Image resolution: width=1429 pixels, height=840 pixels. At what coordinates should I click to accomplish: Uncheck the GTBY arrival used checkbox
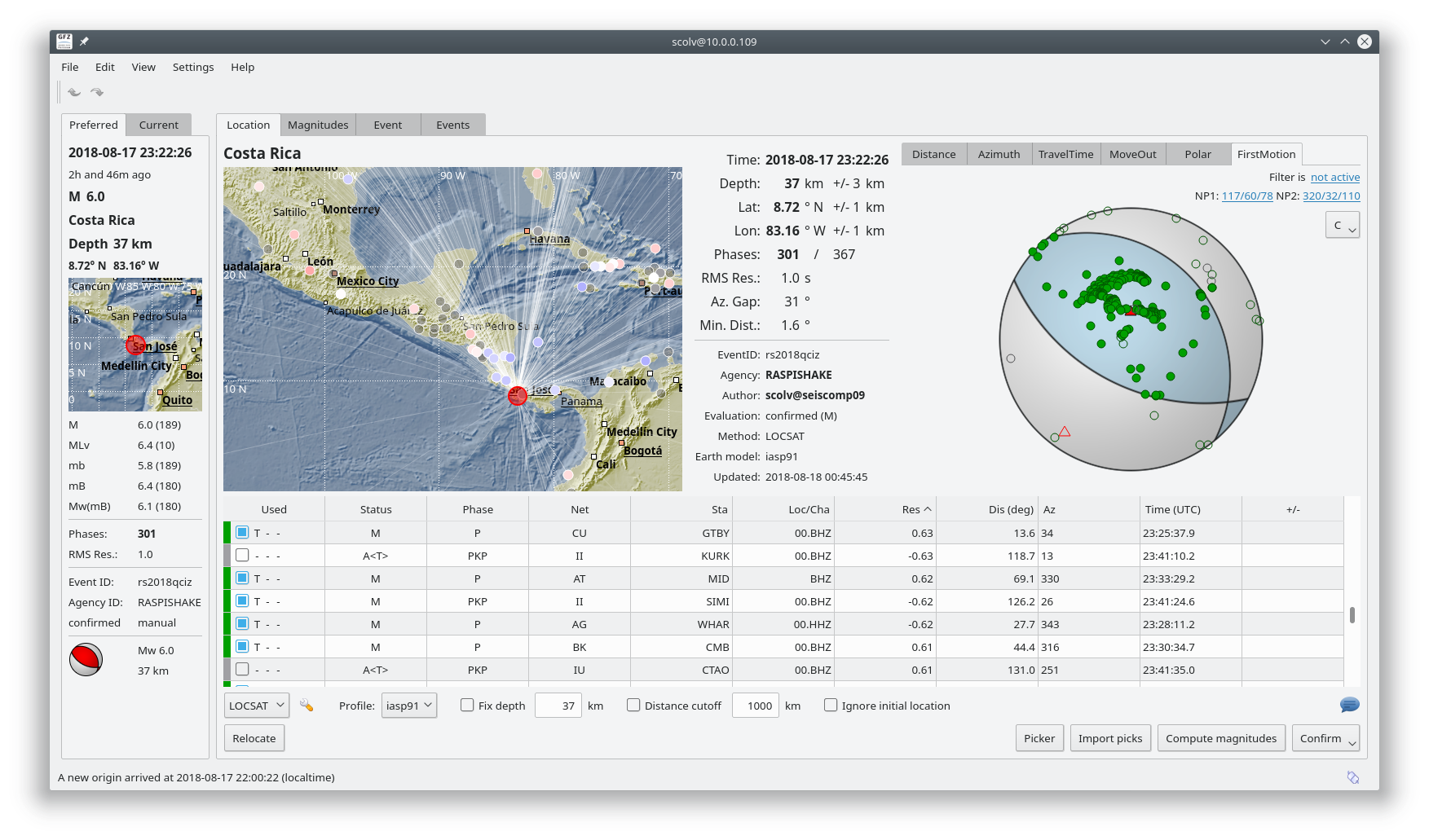[x=242, y=532]
